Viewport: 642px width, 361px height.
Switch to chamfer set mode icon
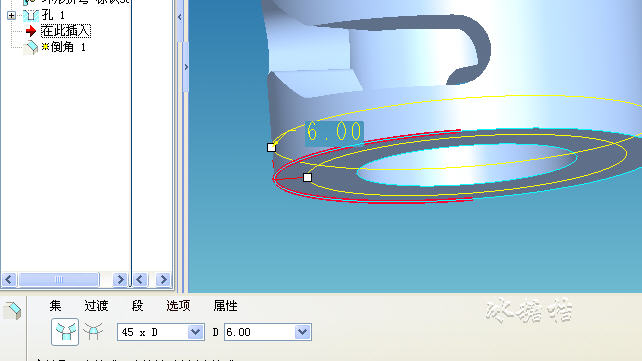tap(65, 332)
